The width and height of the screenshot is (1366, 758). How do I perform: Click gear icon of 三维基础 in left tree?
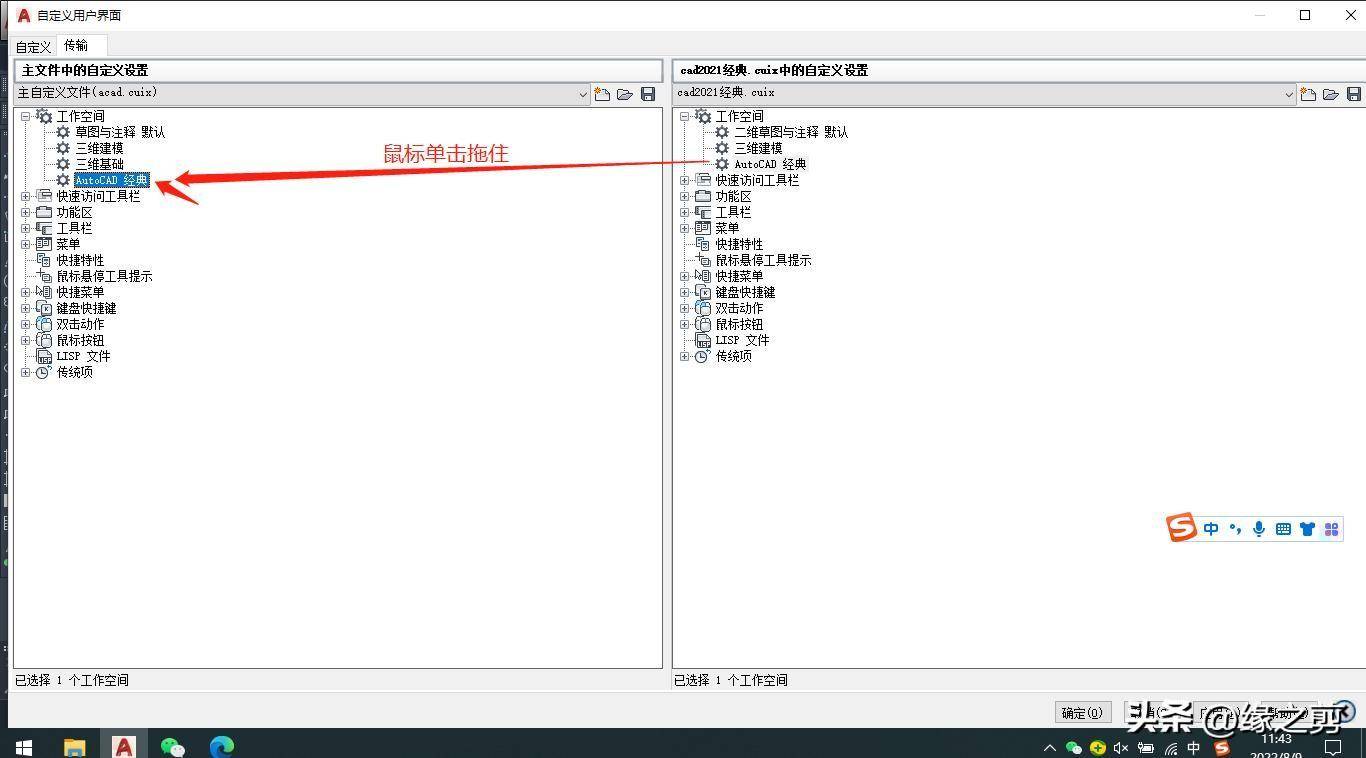[x=63, y=164]
